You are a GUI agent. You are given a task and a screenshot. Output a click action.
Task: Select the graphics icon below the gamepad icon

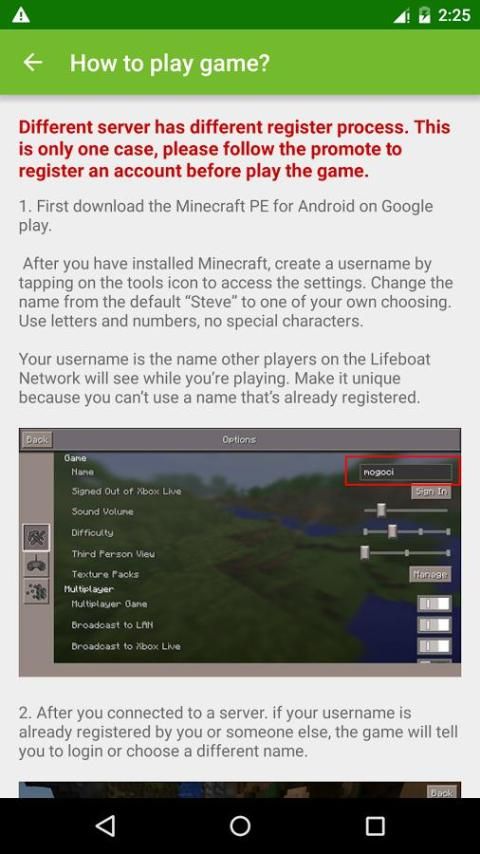[37, 591]
